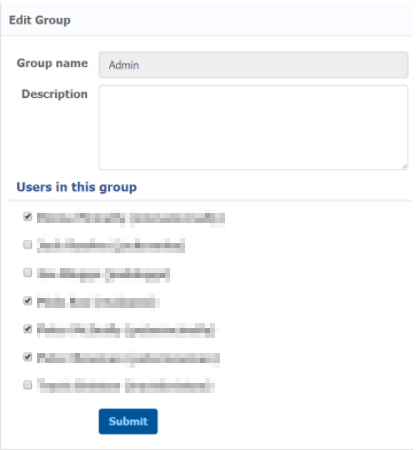Uncheck the fifth user's checked checkbox
Screen dimensions: 417x450
28,329
